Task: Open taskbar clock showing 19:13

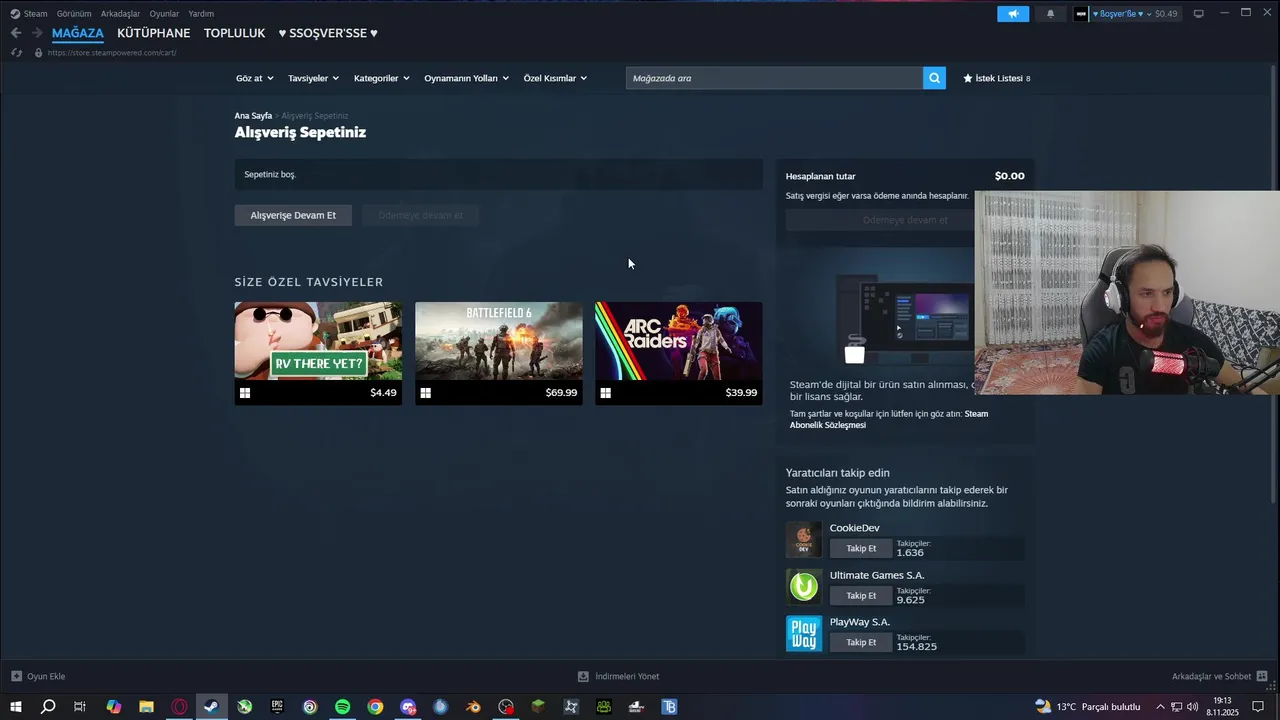Action: click(1223, 707)
